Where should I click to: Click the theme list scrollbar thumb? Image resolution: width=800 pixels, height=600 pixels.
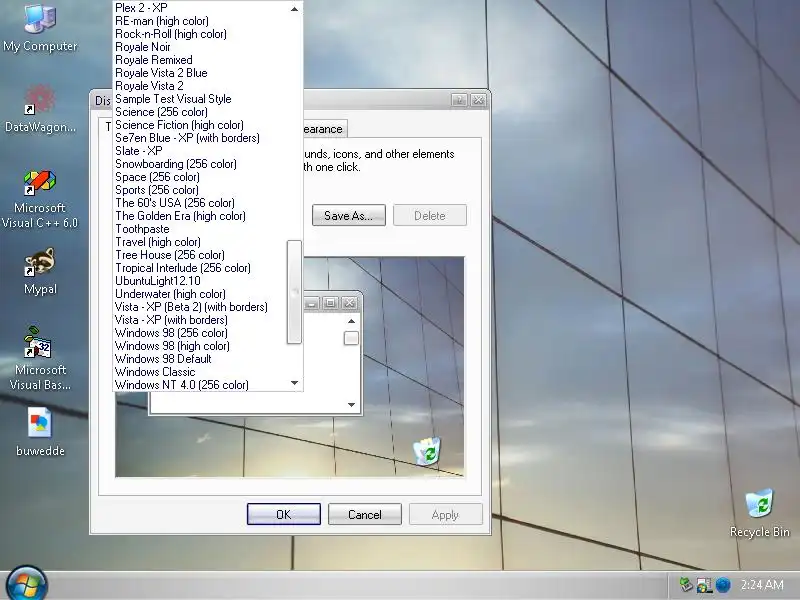pos(294,292)
